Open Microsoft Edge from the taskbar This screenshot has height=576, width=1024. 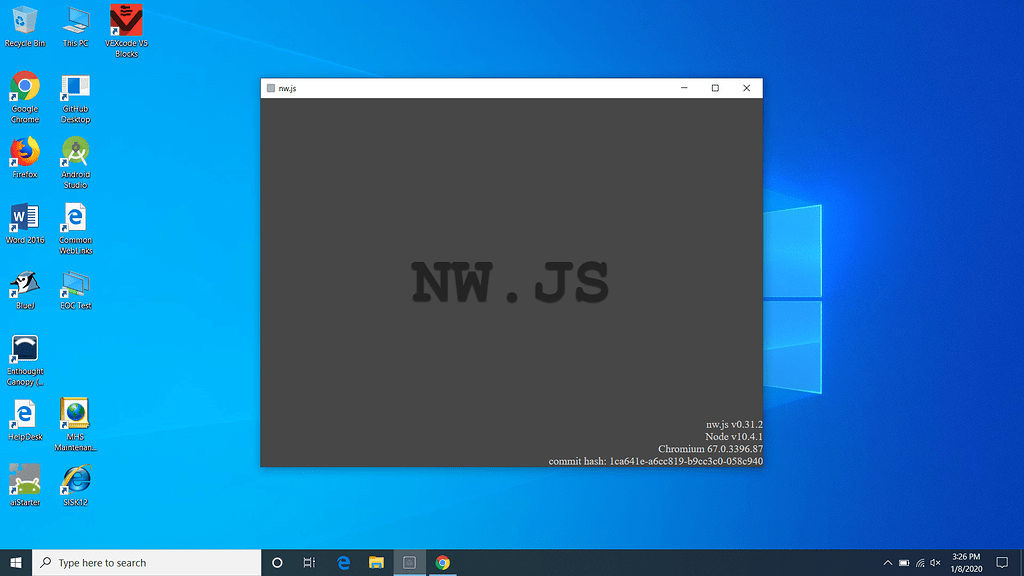pos(344,562)
